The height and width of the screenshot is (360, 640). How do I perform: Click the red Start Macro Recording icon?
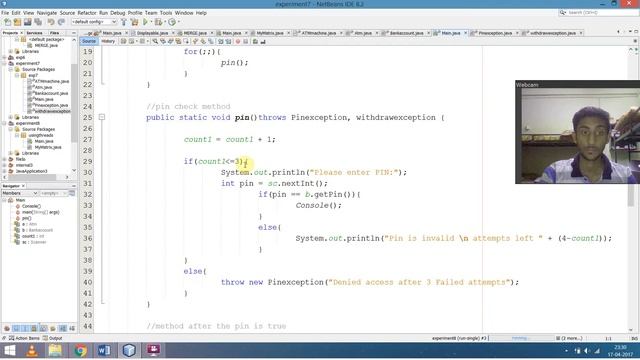pyautogui.click(x=238, y=41)
